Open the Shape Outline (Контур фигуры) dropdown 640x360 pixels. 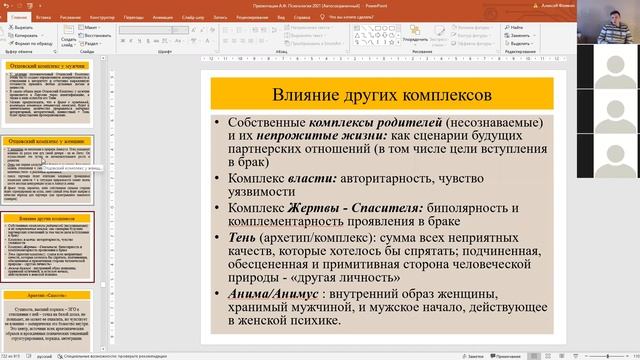tap(472, 36)
